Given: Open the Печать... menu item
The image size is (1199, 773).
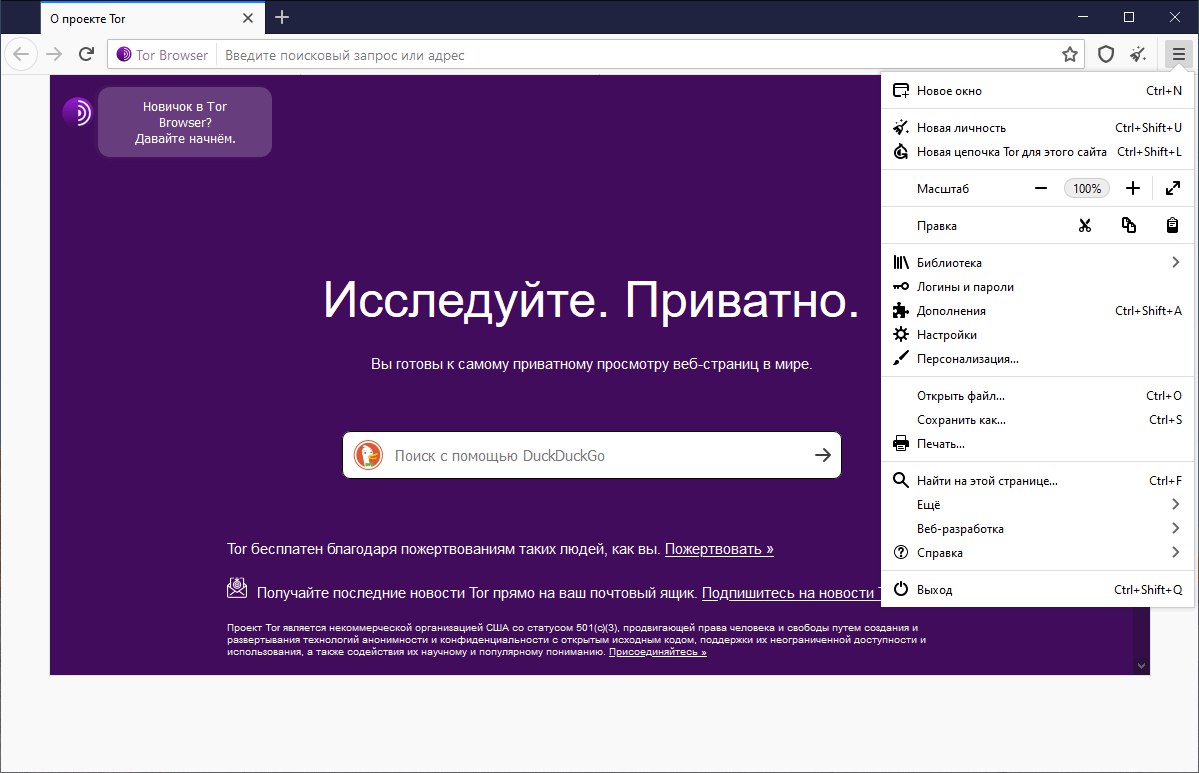Looking at the screenshot, I should [x=1037, y=443].
